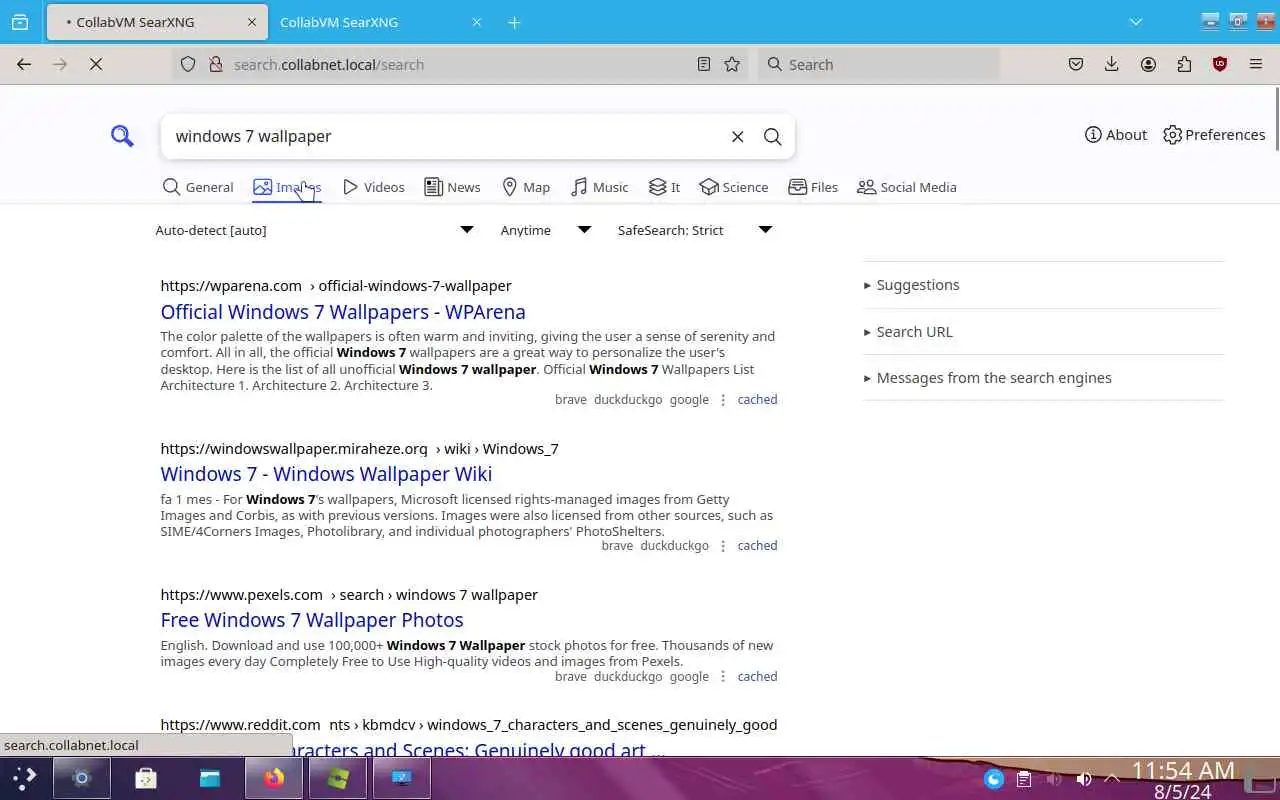Switch to the Map category tab

pyautogui.click(x=526, y=187)
